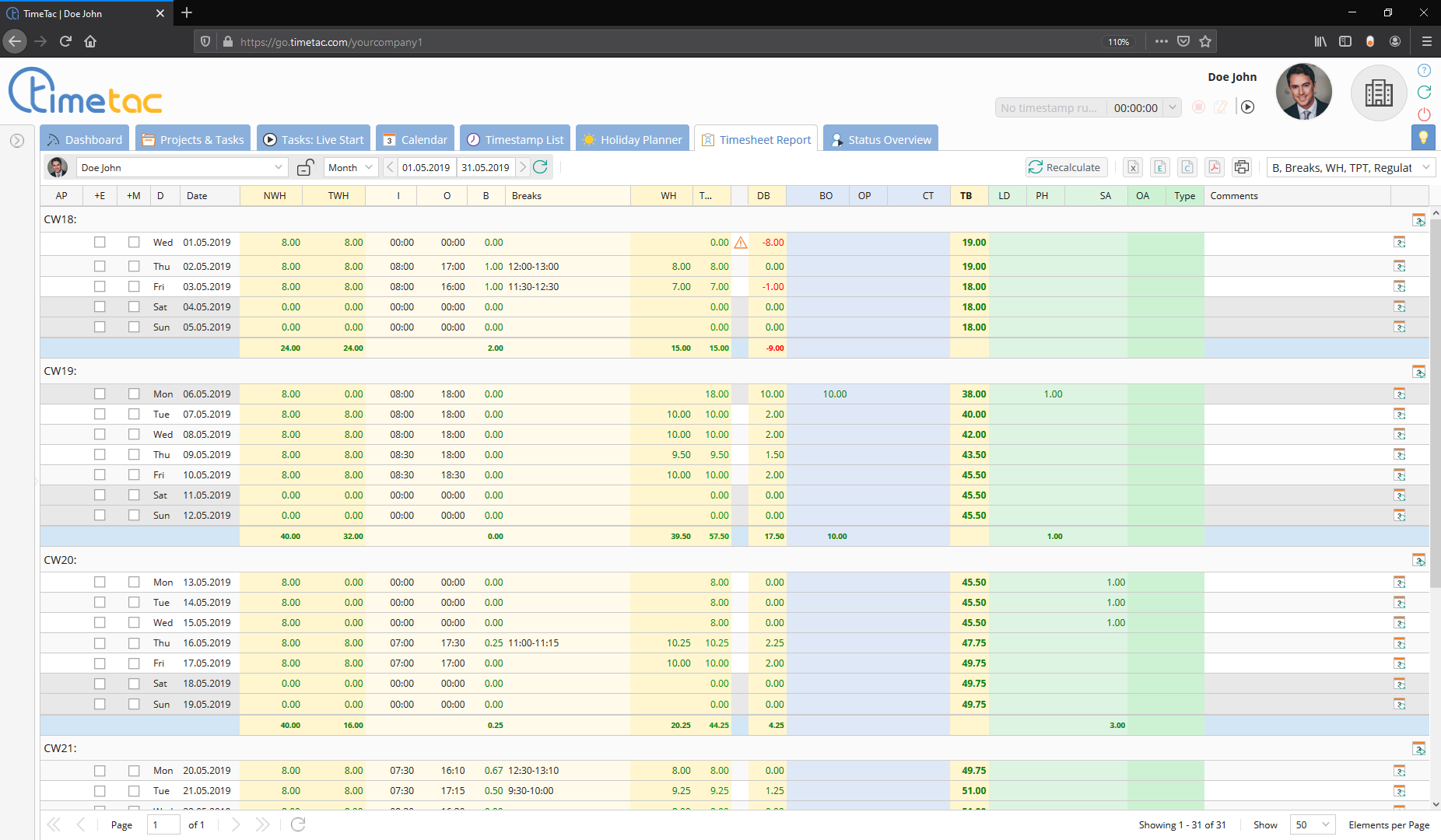Sort by the Date column header
This screenshot has height=840, width=1441.
[x=210, y=196]
